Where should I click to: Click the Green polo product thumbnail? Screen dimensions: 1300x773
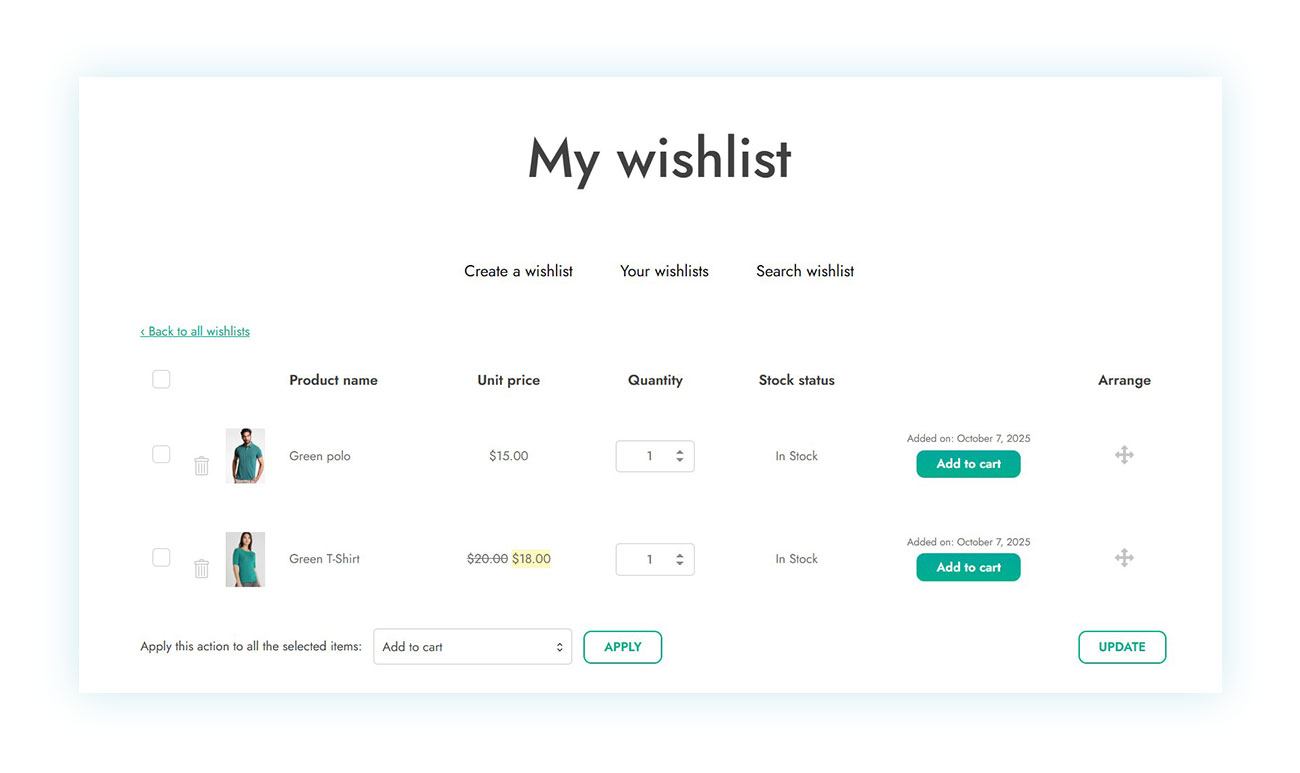coord(245,455)
